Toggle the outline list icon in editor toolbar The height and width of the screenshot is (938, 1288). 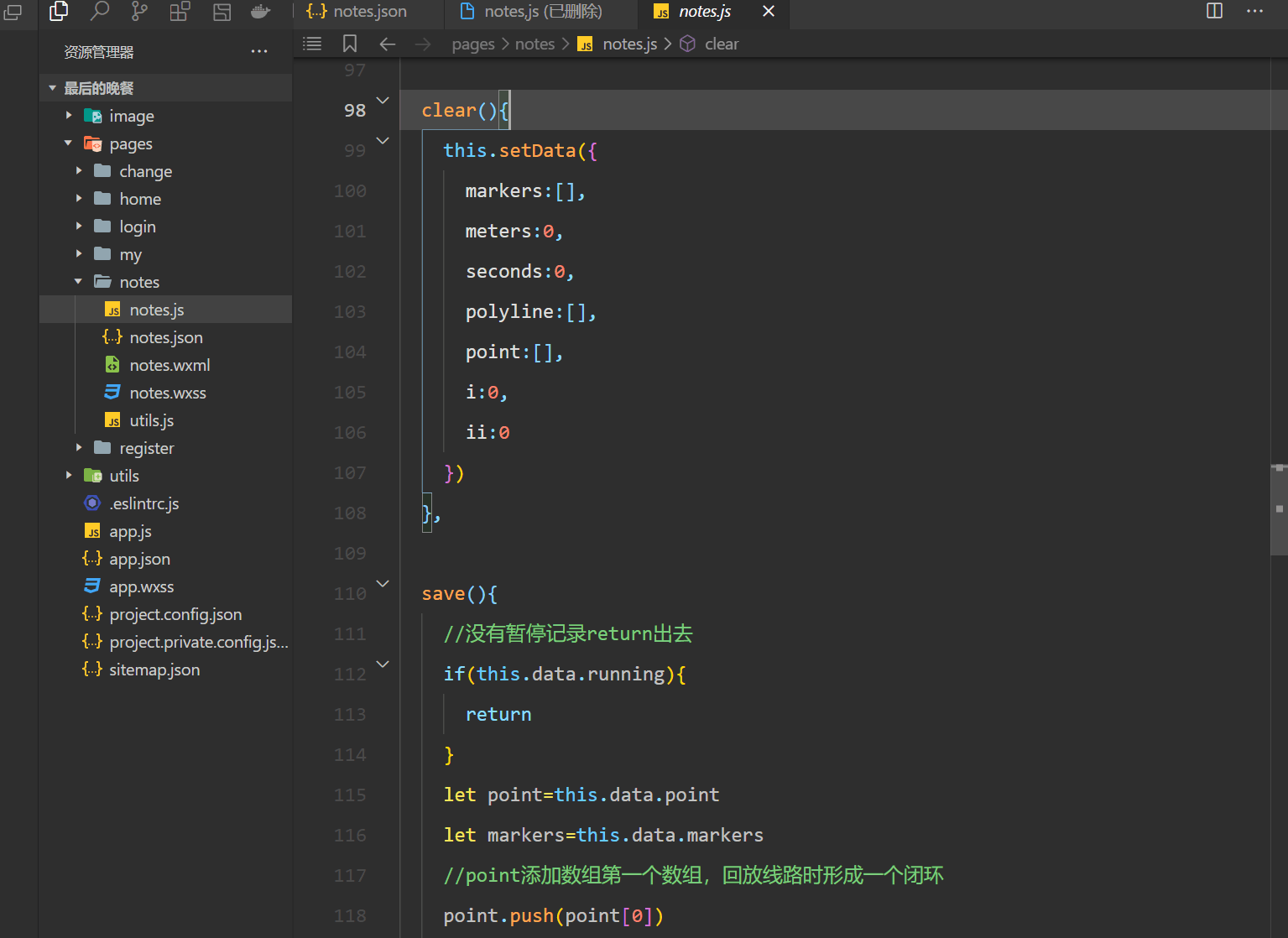(x=312, y=44)
